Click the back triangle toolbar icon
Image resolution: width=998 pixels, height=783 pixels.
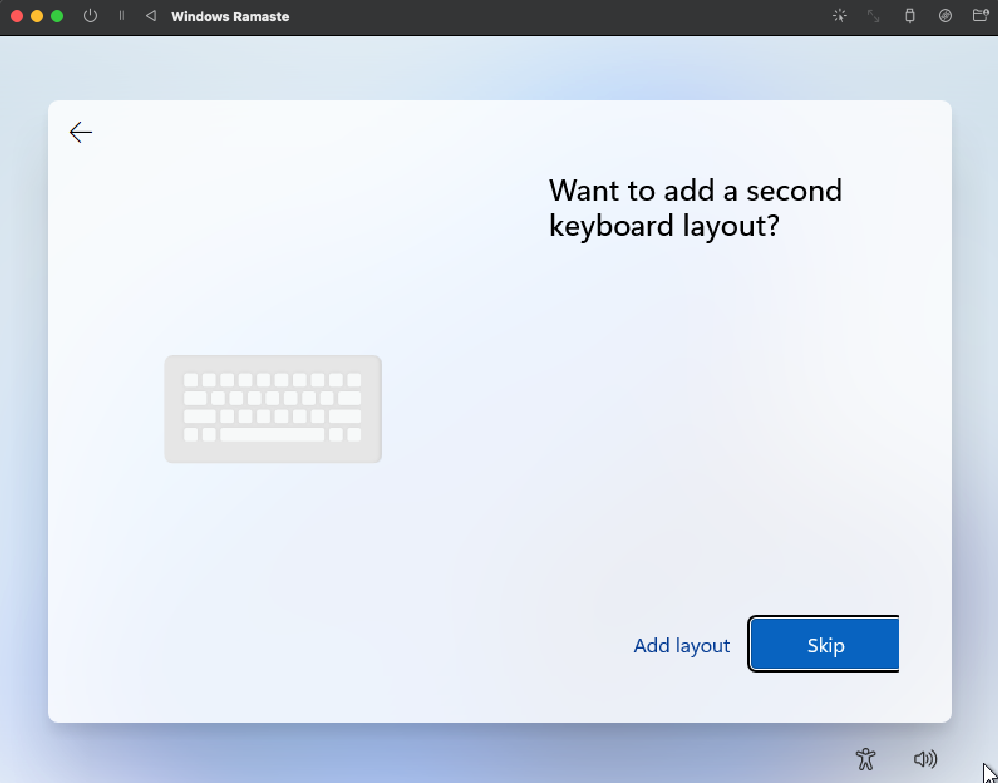[151, 16]
